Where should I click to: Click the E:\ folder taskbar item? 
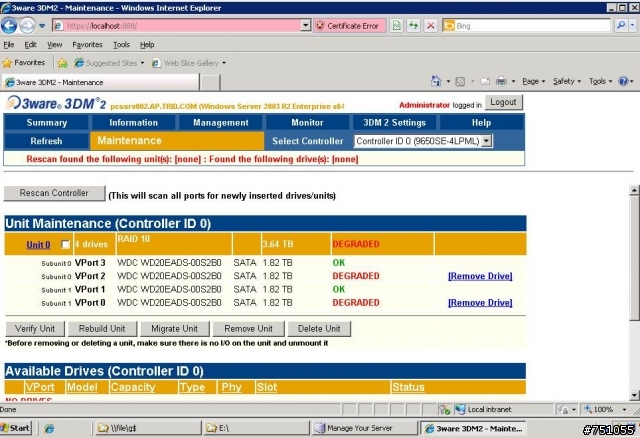pyautogui.click(x=256, y=428)
